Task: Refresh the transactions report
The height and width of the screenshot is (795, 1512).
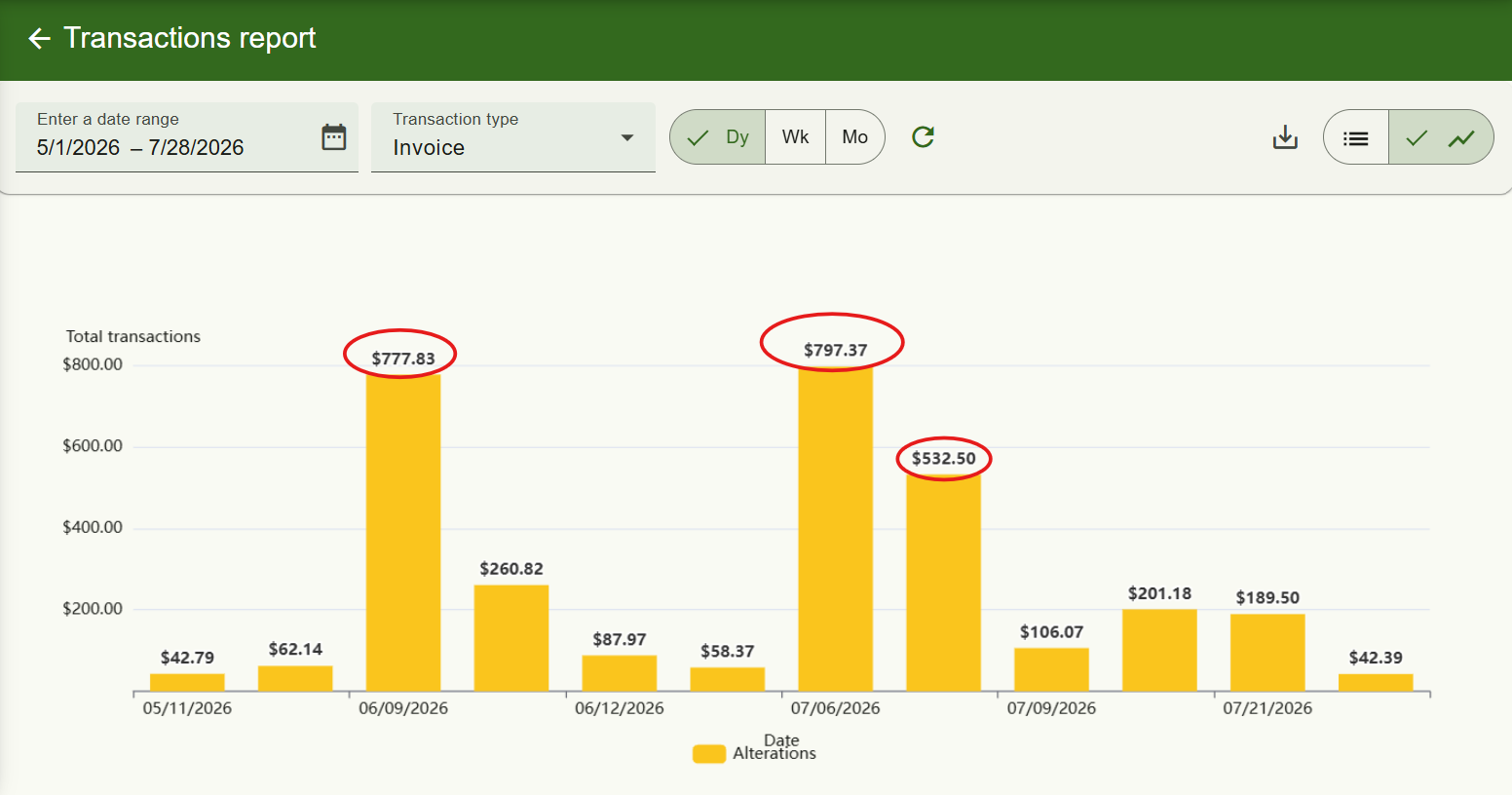Action: [923, 137]
